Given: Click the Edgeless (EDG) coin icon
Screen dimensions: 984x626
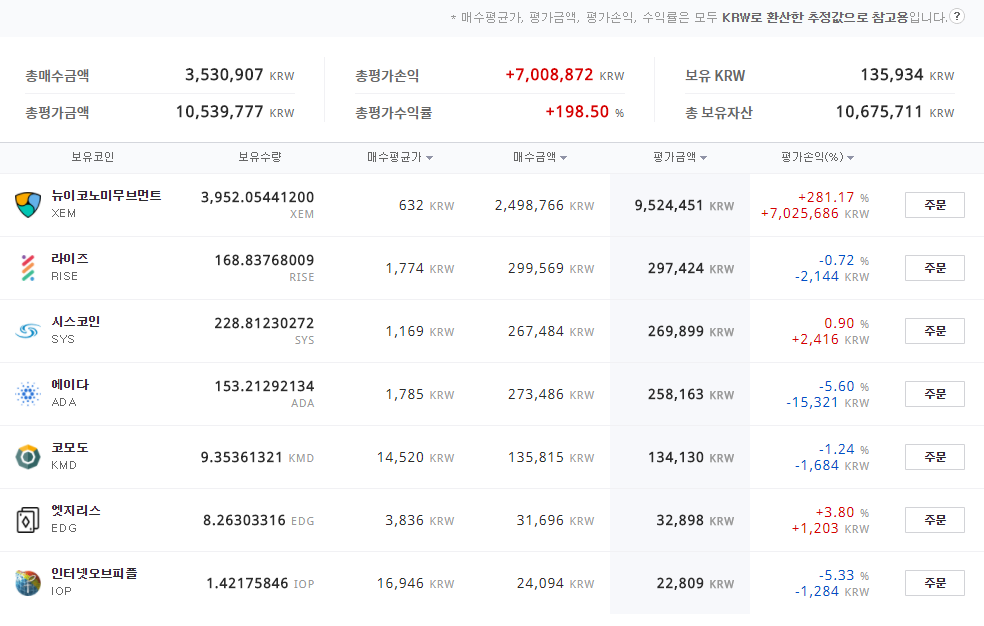Looking at the screenshot, I should (x=26, y=520).
